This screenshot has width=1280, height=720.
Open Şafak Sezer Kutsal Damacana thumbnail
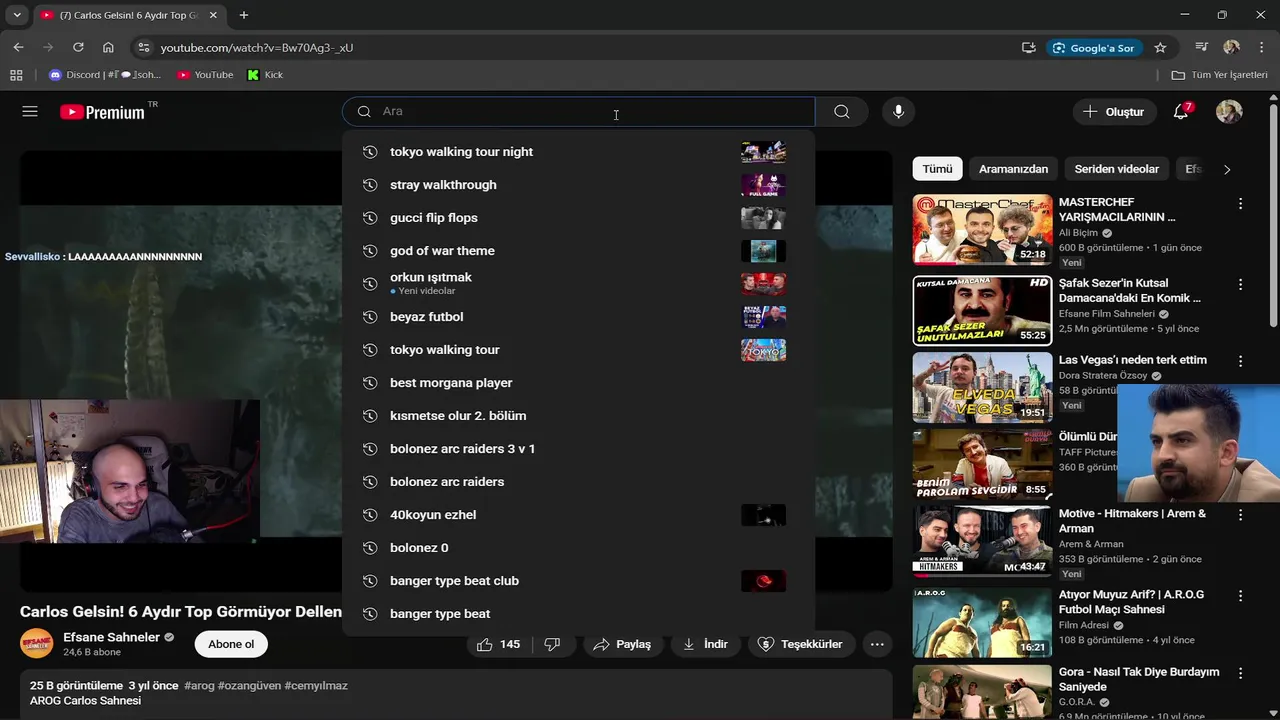point(982,310)
